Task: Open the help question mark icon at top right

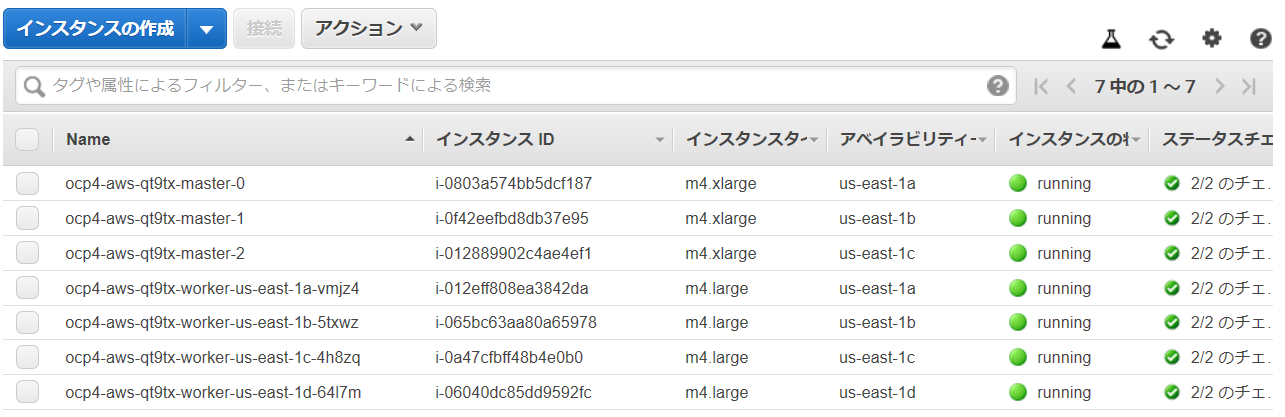Action: [1261, 39]
